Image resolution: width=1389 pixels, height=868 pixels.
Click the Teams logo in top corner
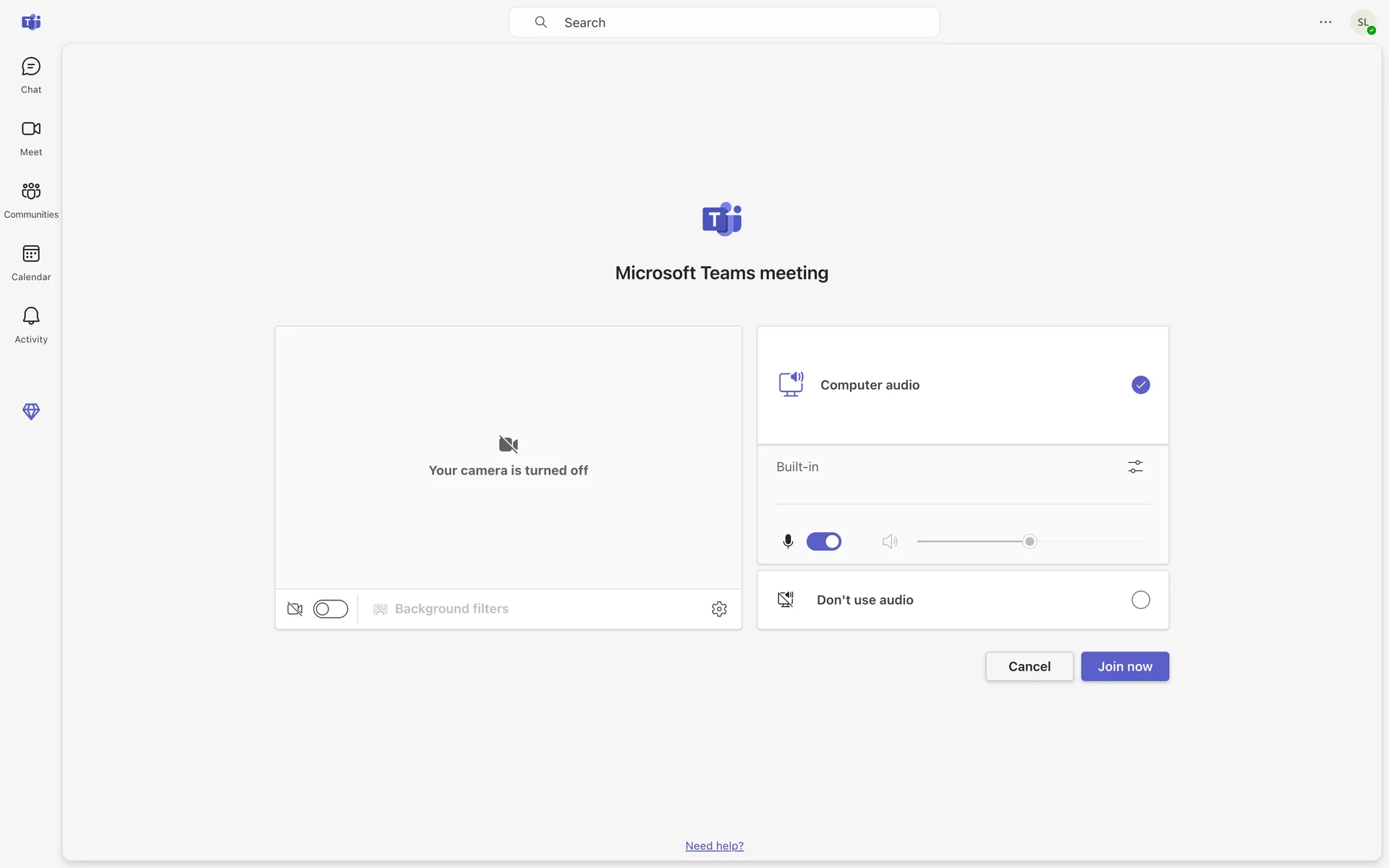[31, 22]
